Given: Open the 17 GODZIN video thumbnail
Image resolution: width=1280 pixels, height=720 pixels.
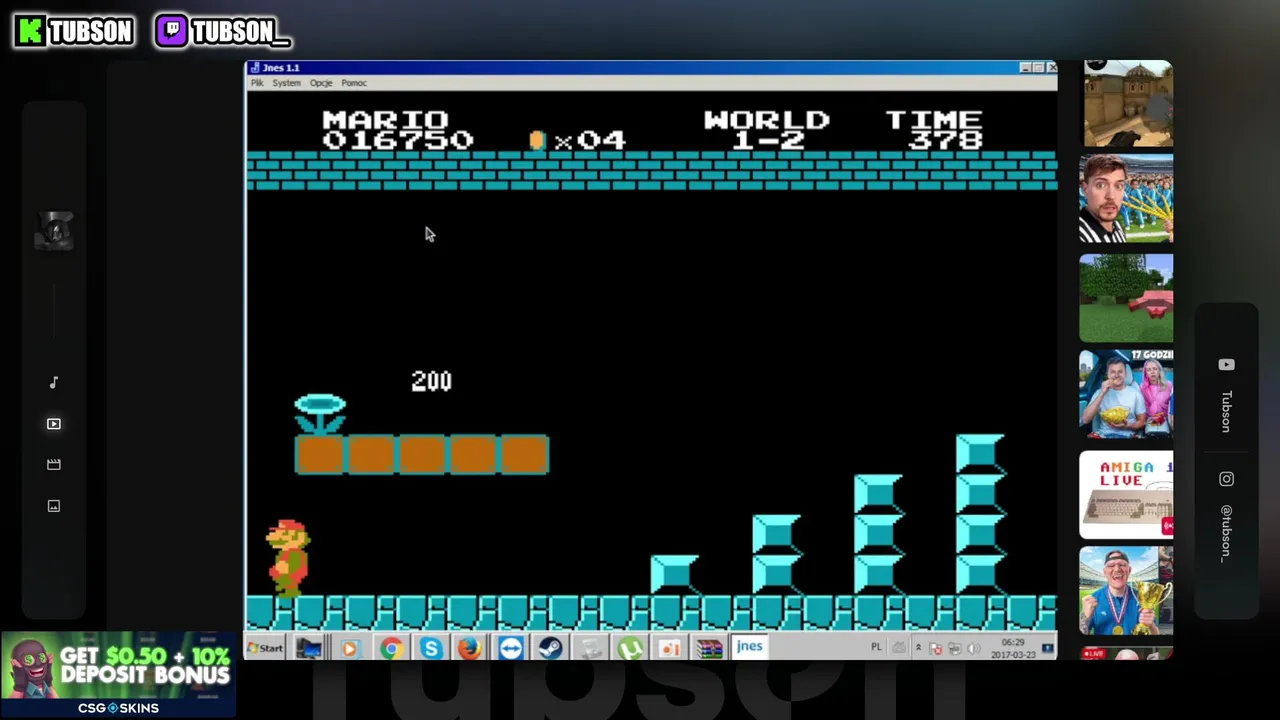Looking at the screenshot, I should pyautogui.click(x=1126, y=394).
